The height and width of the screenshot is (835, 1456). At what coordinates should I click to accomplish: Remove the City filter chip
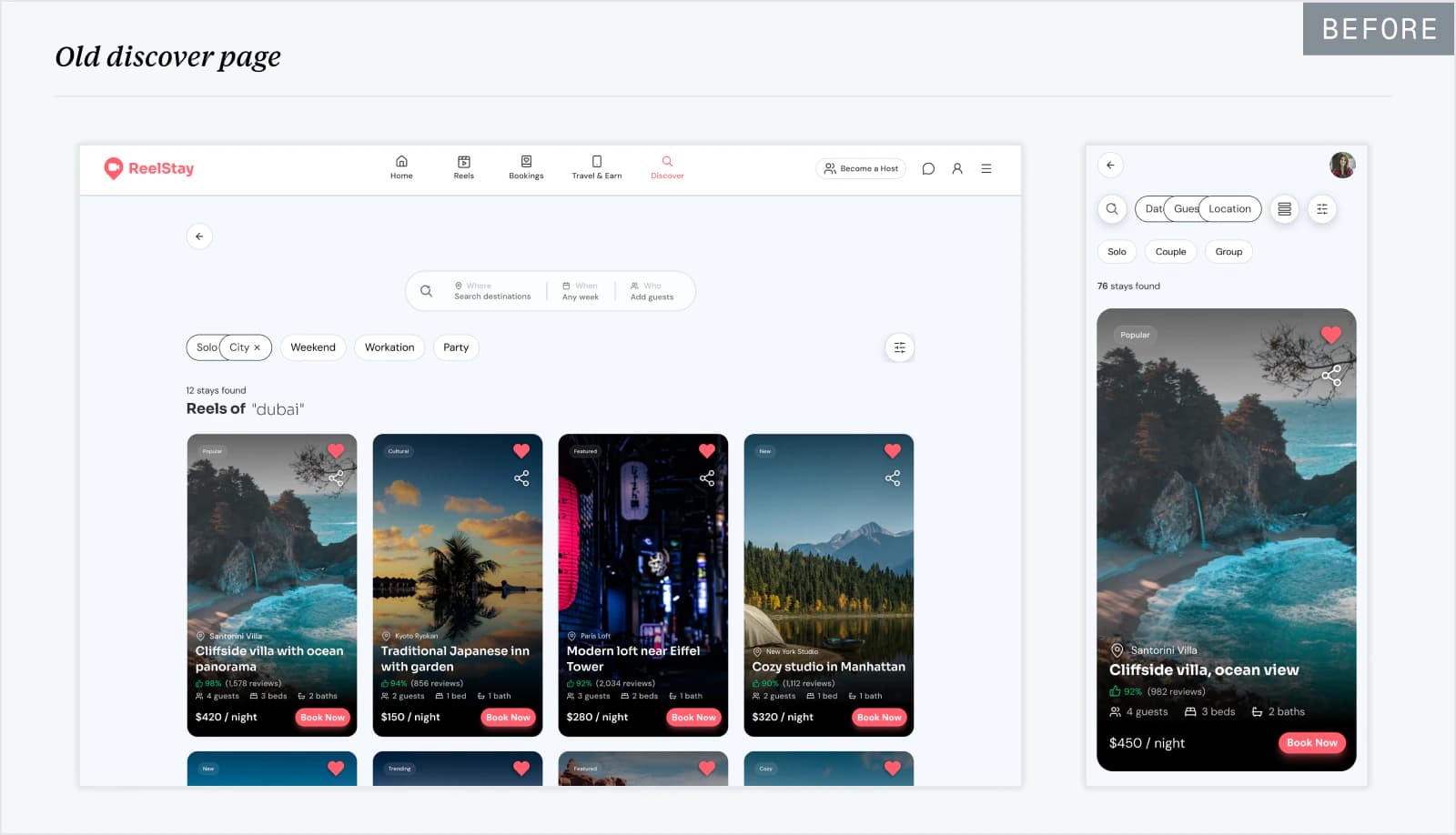[258, 347]
